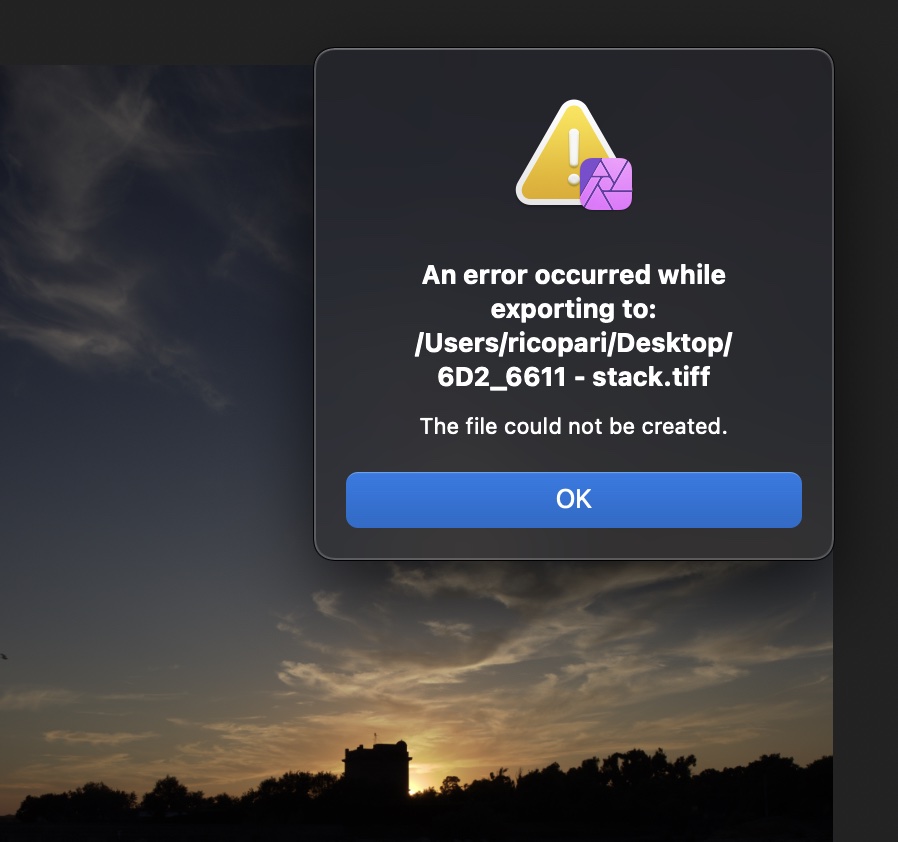Viewport: 898px width, 842px height.
Task: Click the dark bar above the photo canvas
Action: 155,32
